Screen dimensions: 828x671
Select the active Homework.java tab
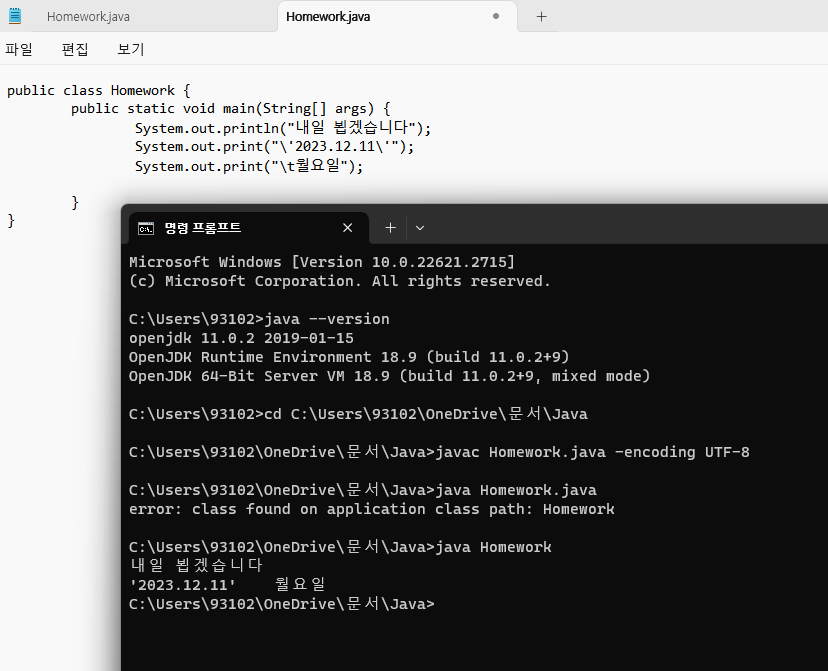pyautogui.click(x=397, y=17)
